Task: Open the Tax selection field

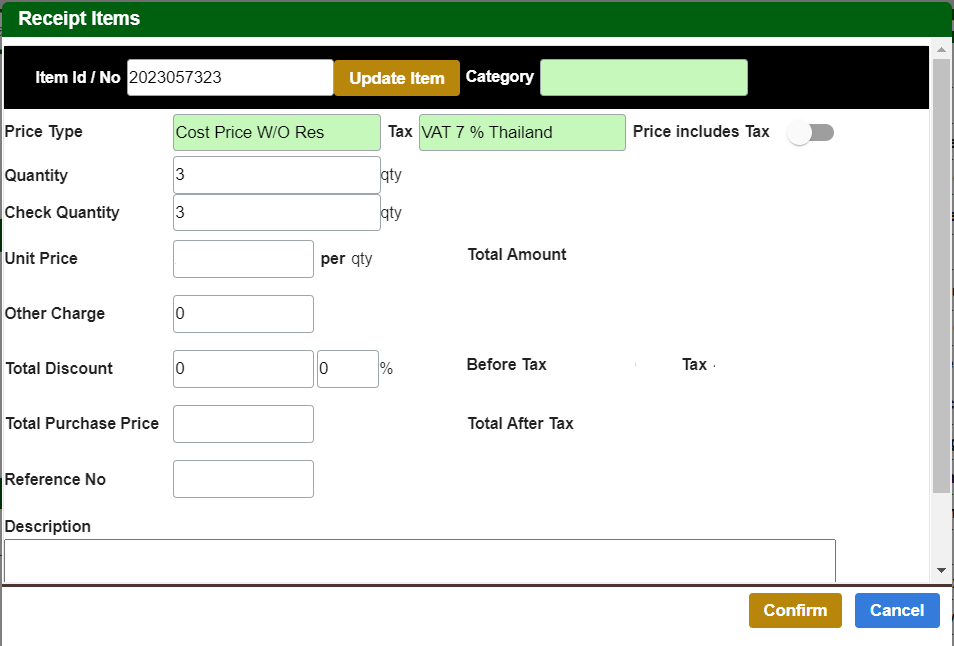Action: click(x=522, y=131)
